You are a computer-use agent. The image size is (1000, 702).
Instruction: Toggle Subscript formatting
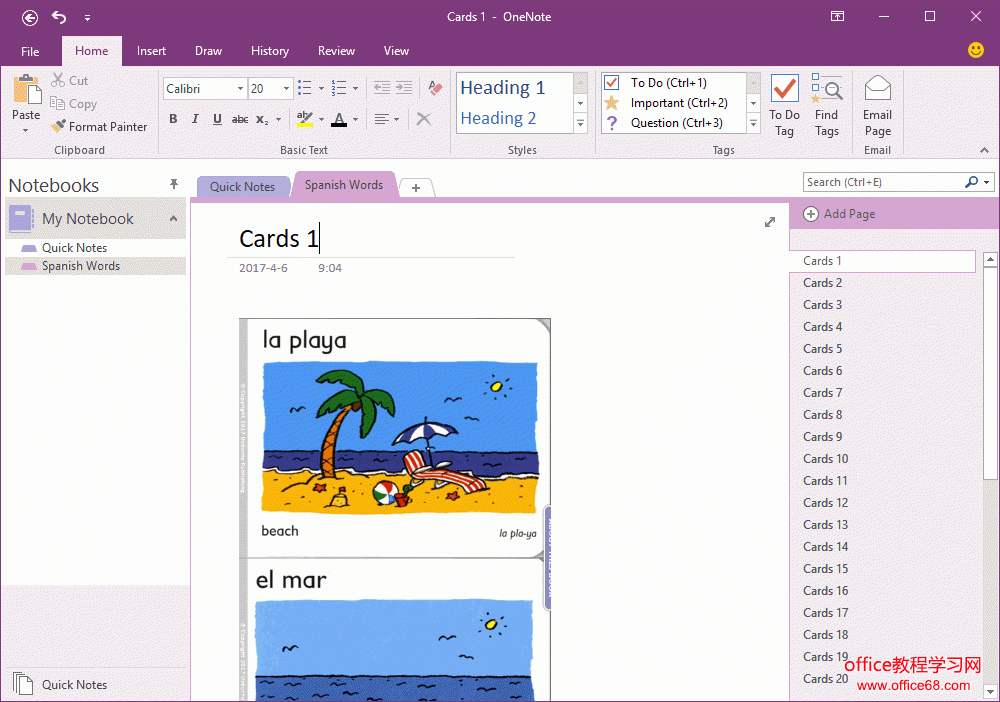(262, 119)
